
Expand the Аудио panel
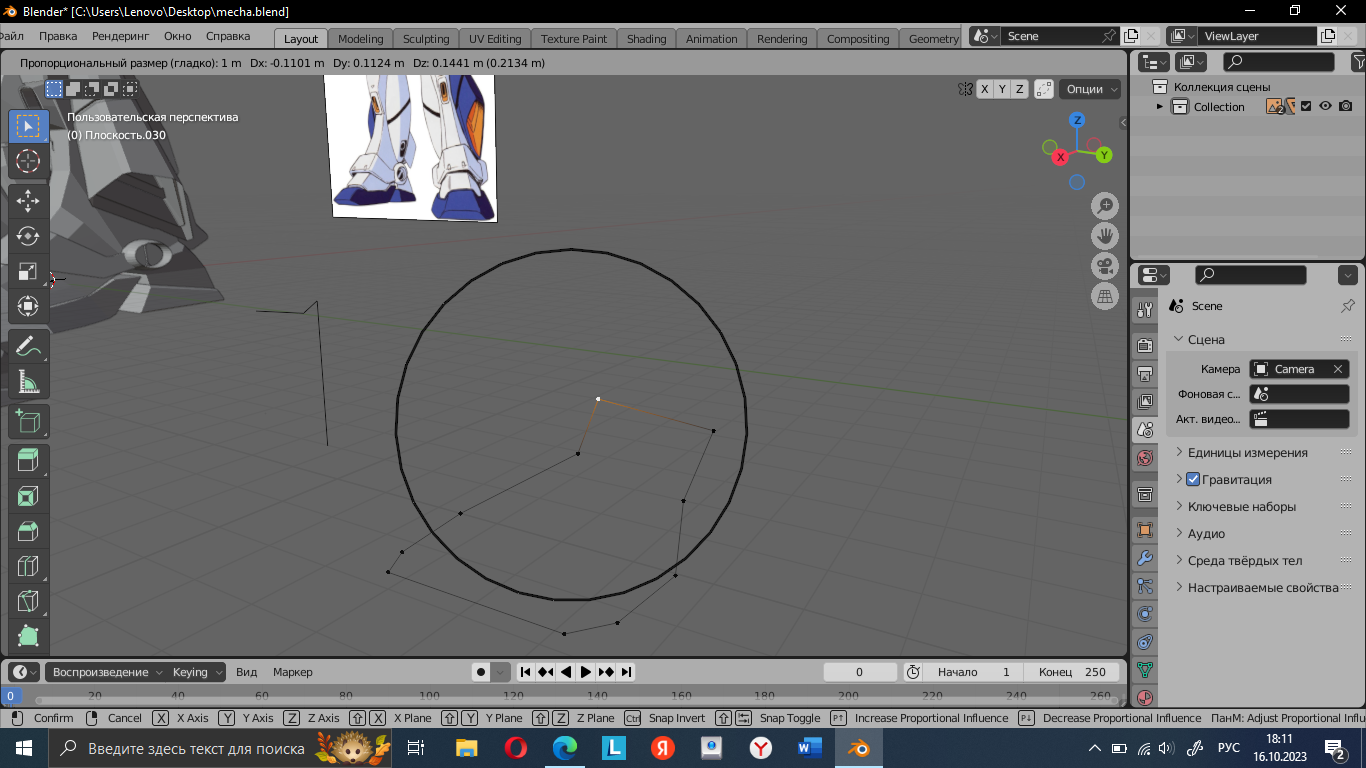coord(1206,534)
